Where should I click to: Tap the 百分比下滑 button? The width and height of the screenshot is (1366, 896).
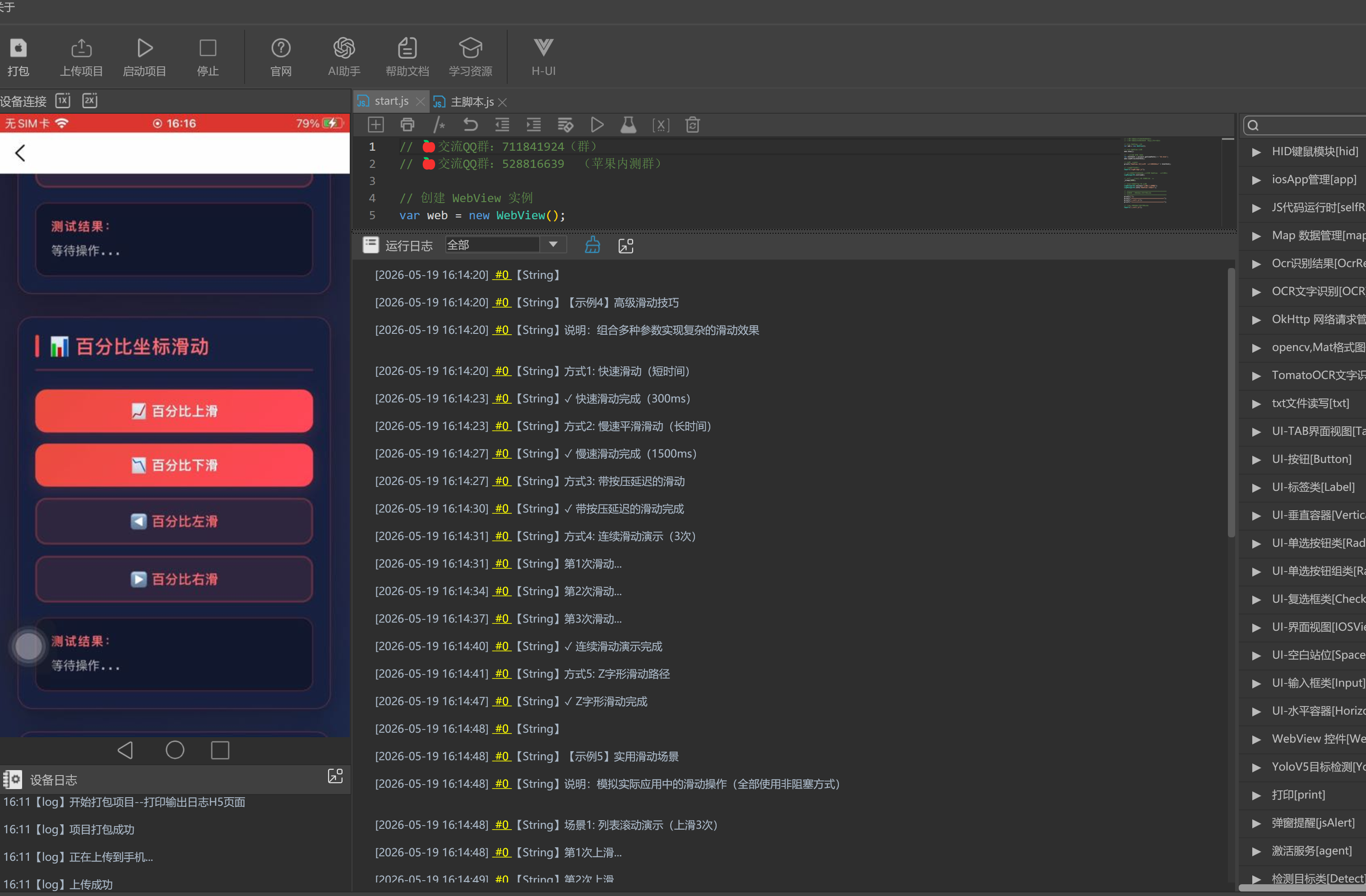[174, 465]
